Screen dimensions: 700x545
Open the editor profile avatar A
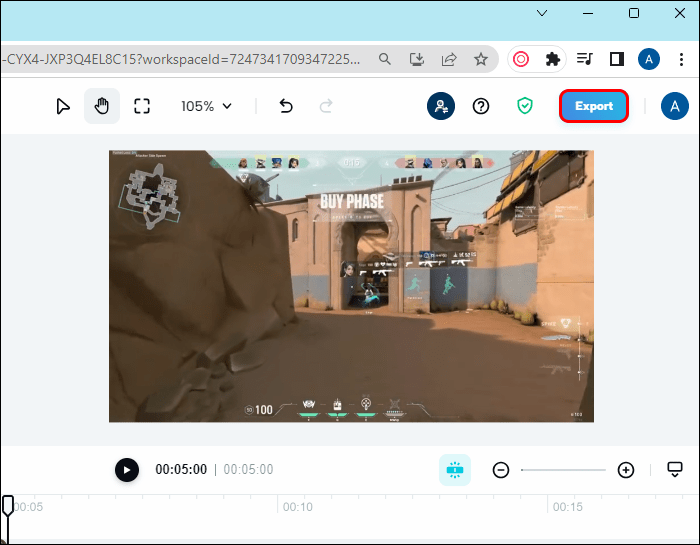point(675,106)
